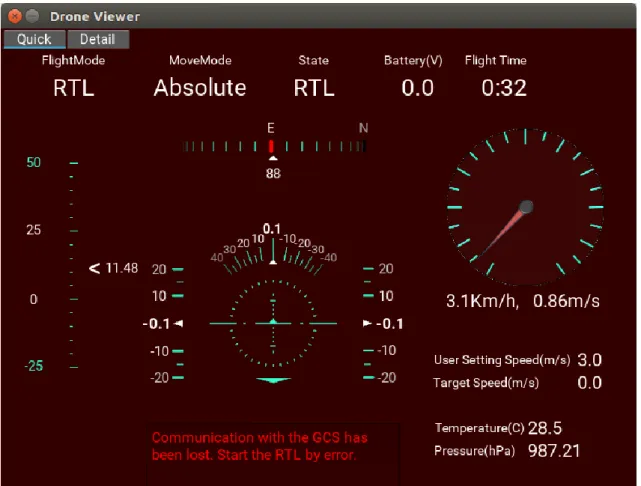The image size is (641, 486).
Task: Click the right pitch pointer at -0.1
Action: pyautogui.click(x=367, y=323)
